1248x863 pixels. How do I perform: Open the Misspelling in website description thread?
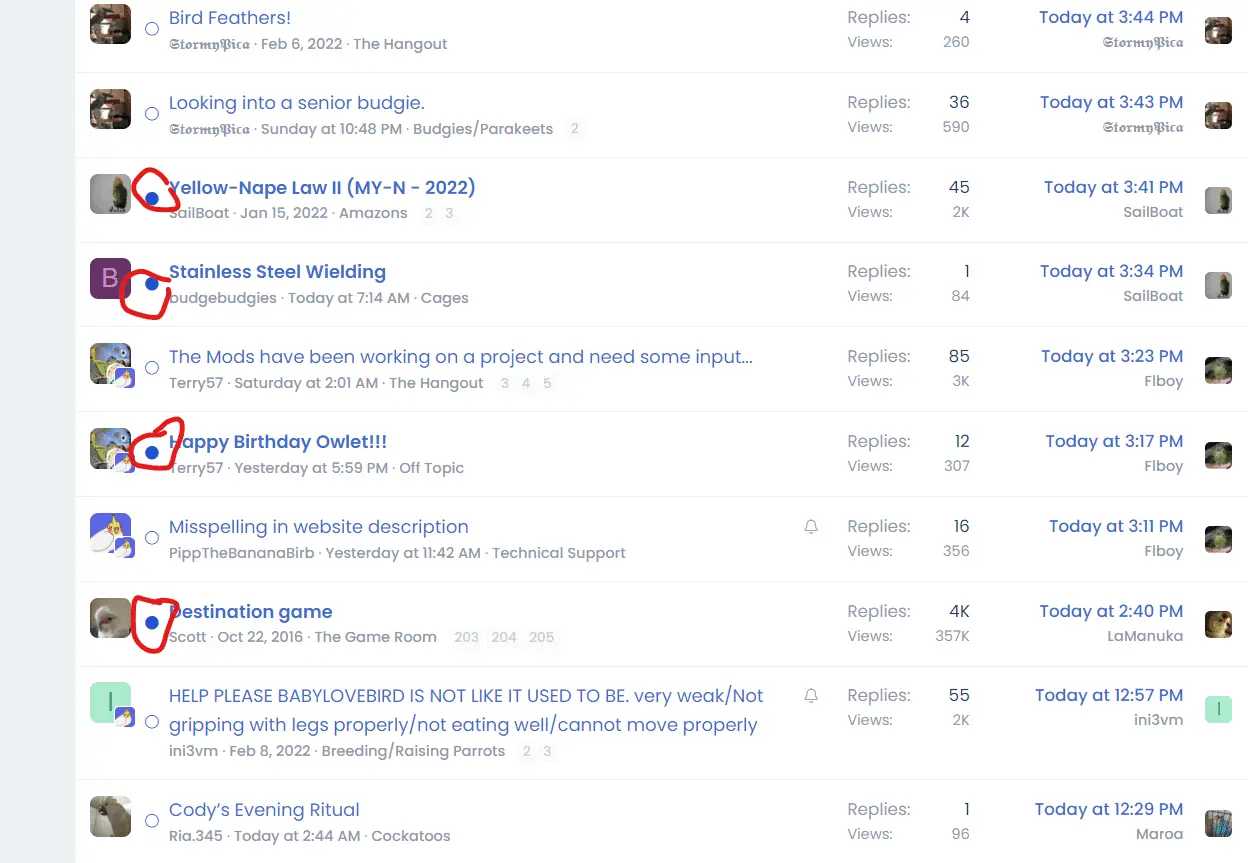point(318,527)
